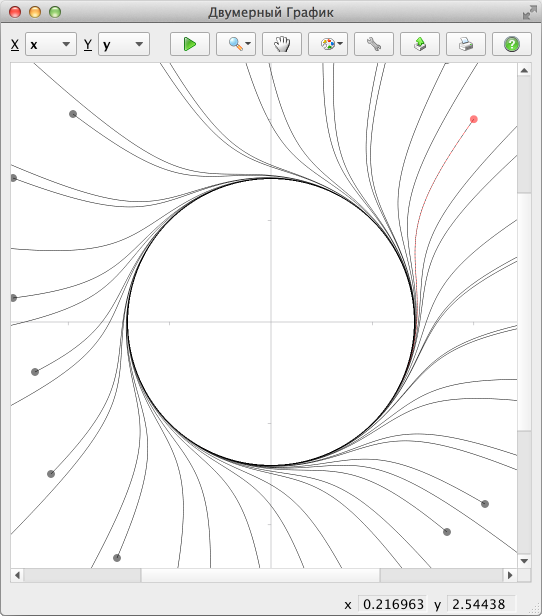The height and width of the screenshot is (616, 542).
Task: Click the x coordinate value field
Action: pos(393,604)
